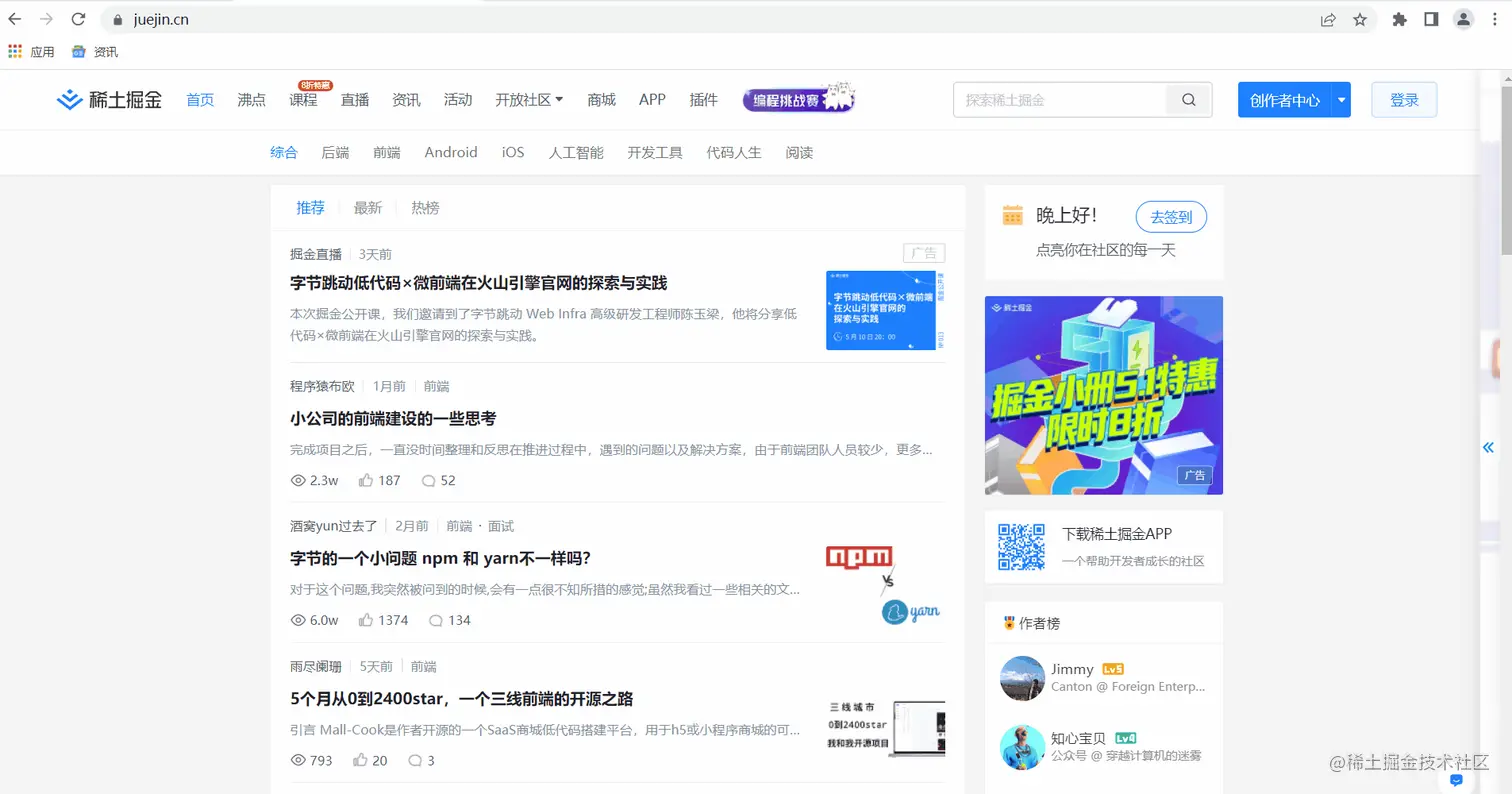Image resolution: width=1512 pixels, height=794 pixels.
Task: Open article 5个月从0到2400star
Action: (461, 698)
